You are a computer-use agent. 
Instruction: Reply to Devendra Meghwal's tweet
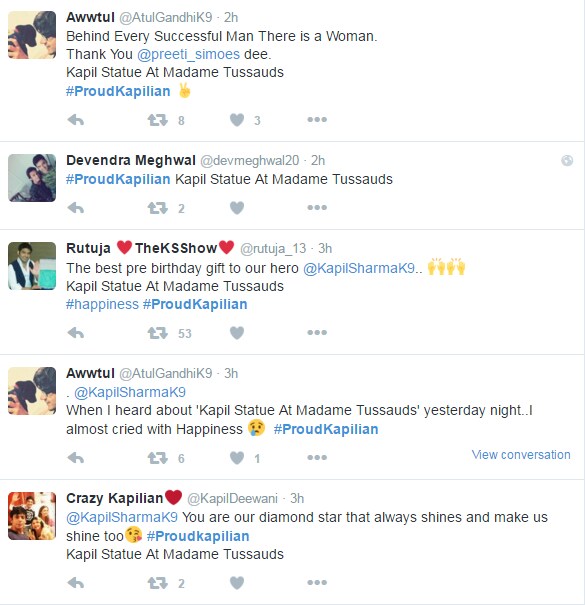pos(76,208)
